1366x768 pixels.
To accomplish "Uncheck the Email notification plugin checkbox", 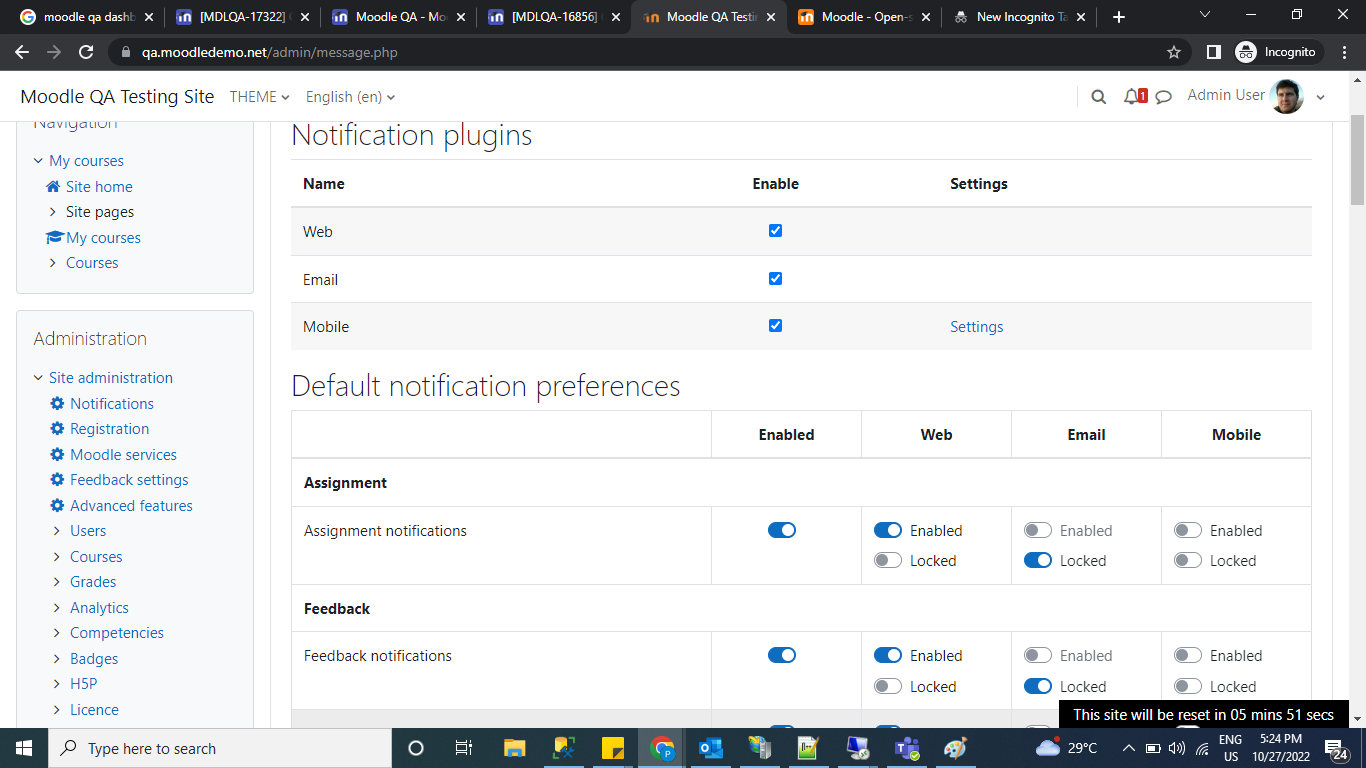I will [775, 278].
